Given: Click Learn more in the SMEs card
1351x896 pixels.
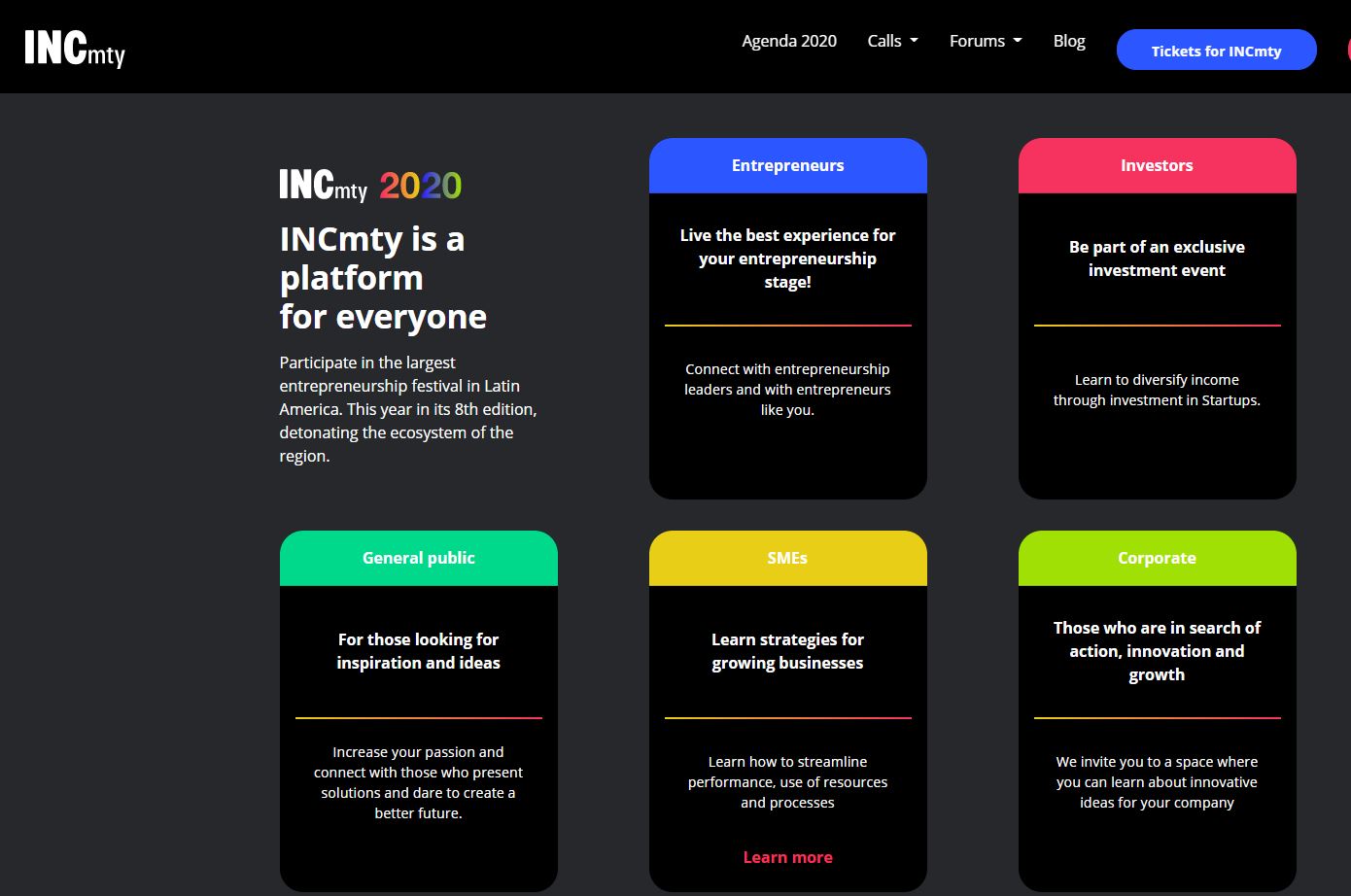Looking at the screenshot, I should pyautogui.click(x=787, y=857).
